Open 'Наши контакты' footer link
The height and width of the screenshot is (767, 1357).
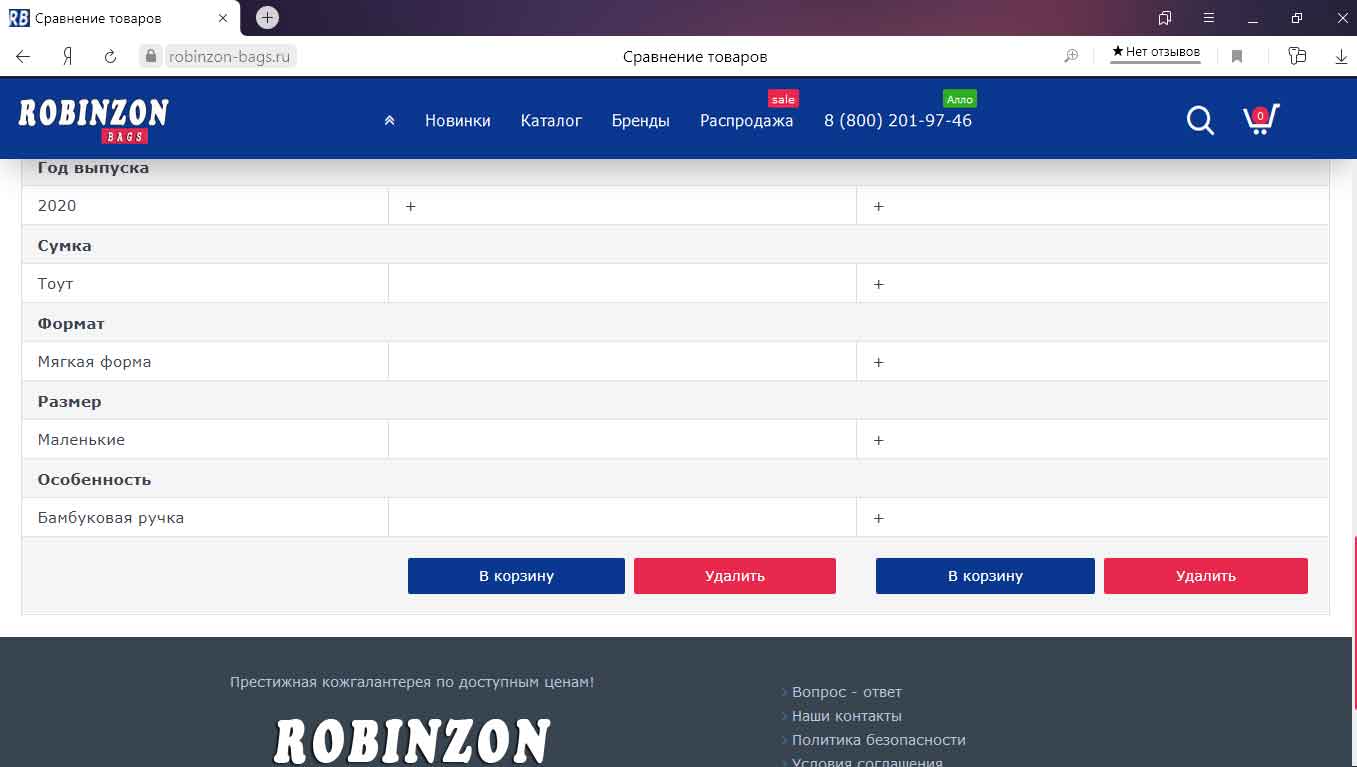pos(846,716)
